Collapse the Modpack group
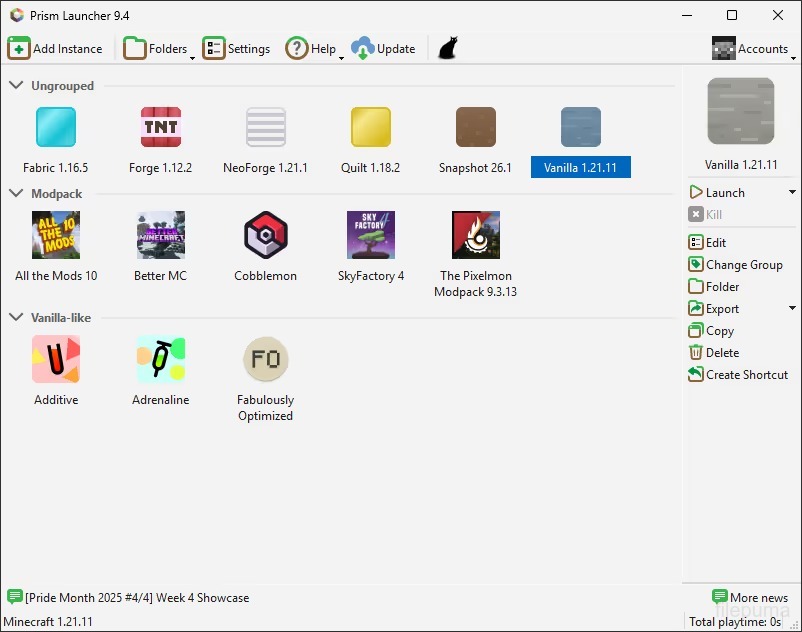The height and width of the screenshot is (632, 802). coord(16,193)
